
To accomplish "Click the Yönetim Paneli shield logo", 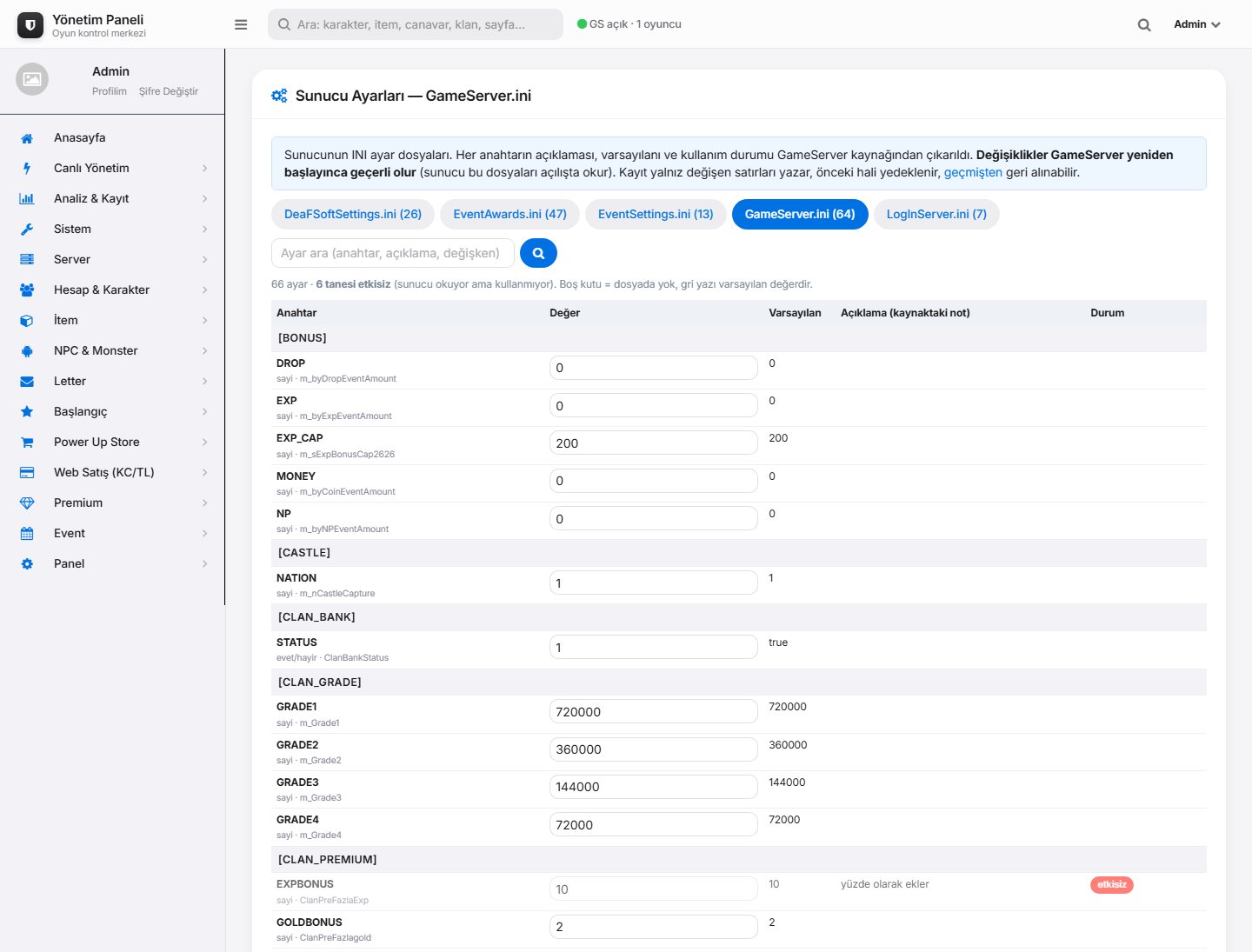I will pos(30,25).
